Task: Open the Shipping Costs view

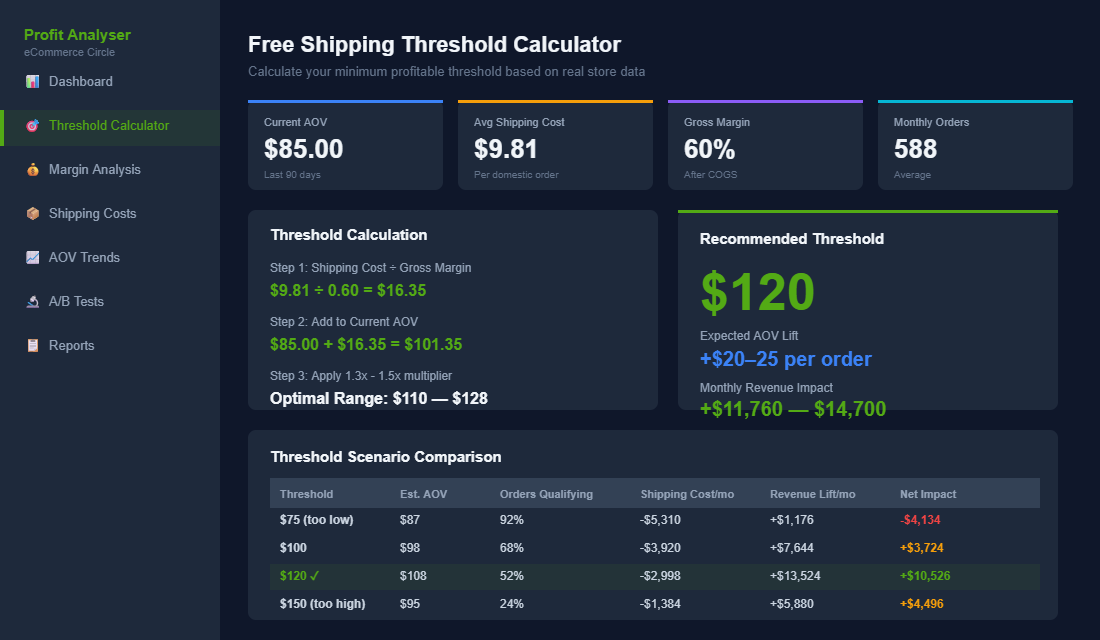Action: click(93, 213)
